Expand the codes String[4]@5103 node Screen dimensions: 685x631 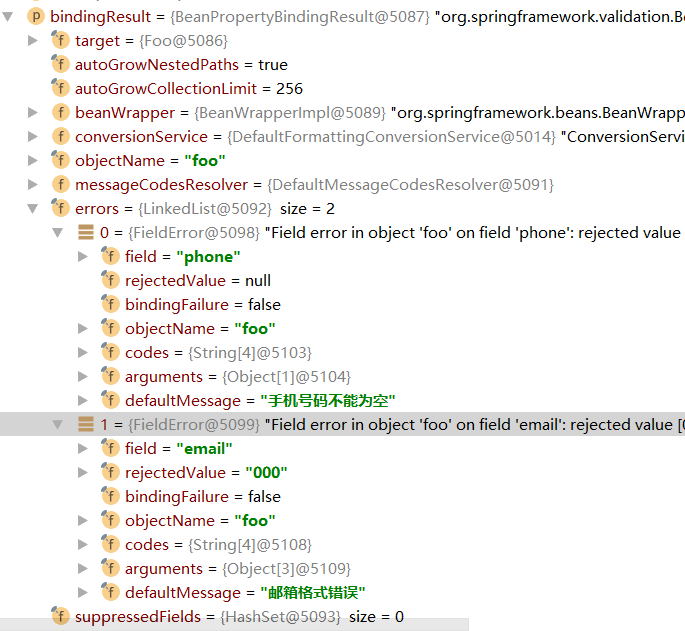[83, 353]
